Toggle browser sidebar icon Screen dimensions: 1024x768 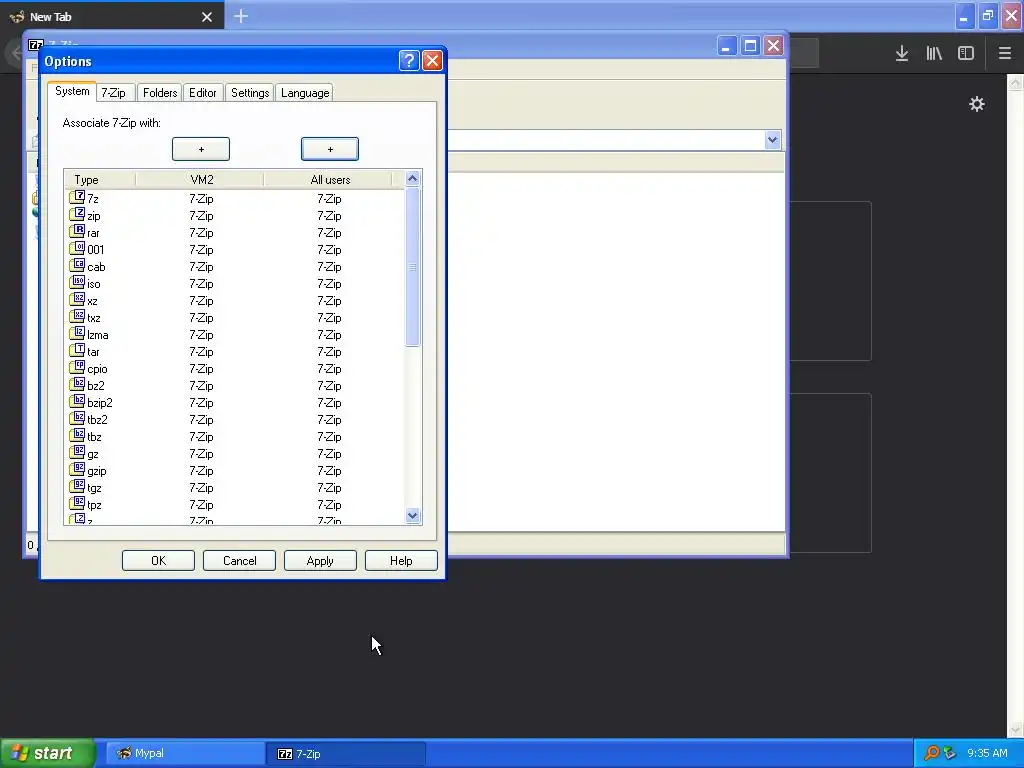tap(966, 53)
